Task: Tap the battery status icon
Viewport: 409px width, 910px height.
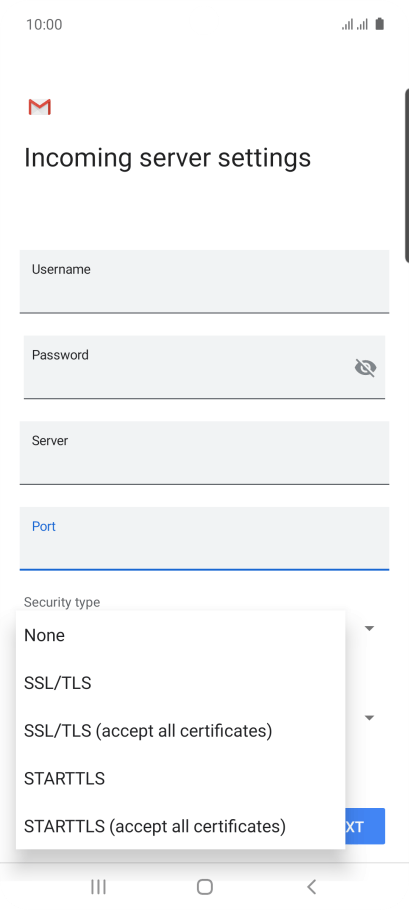Action: click(x=379, y=24)
